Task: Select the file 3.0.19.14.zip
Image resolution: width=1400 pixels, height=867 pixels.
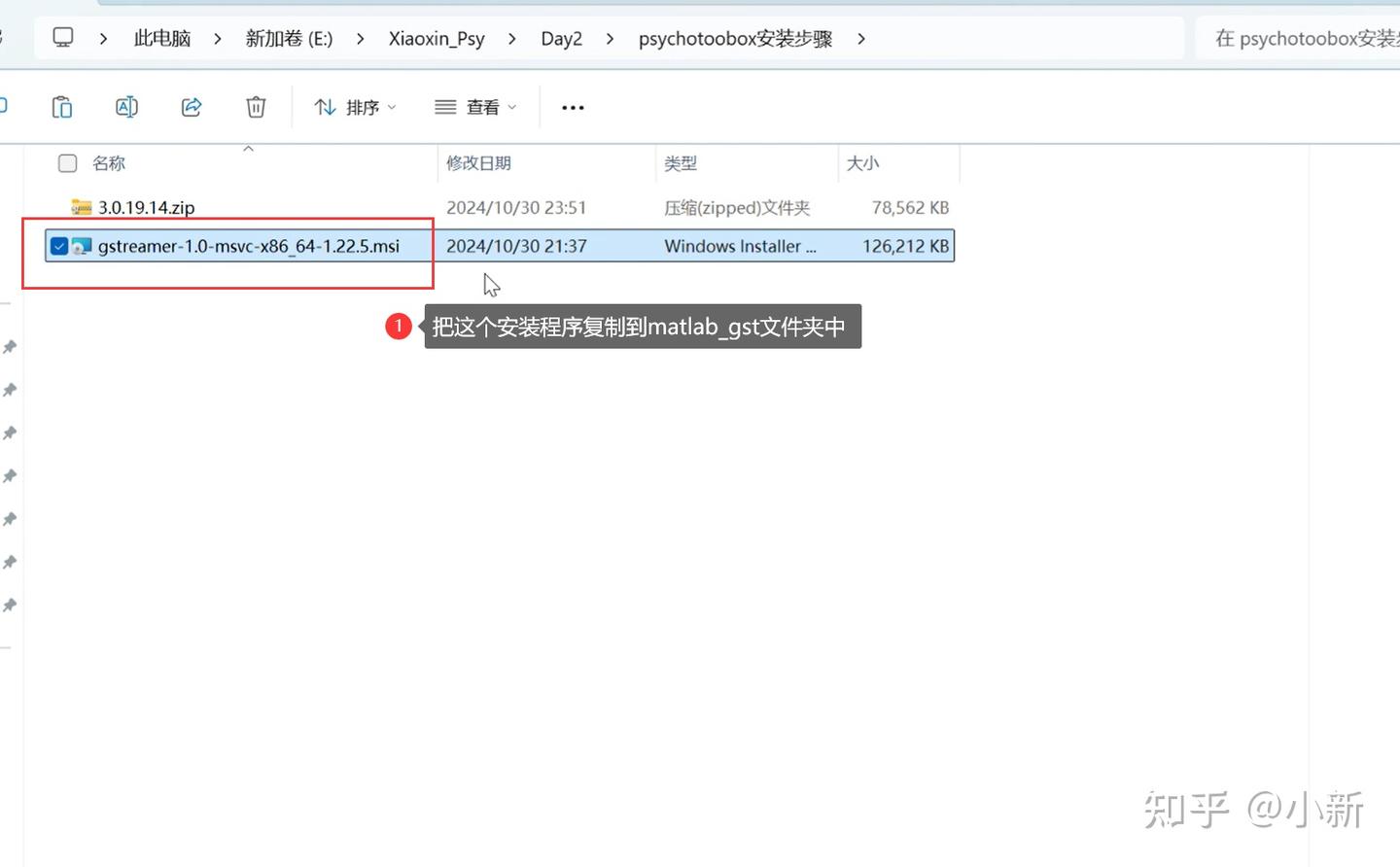Action: tap(146, 207)
